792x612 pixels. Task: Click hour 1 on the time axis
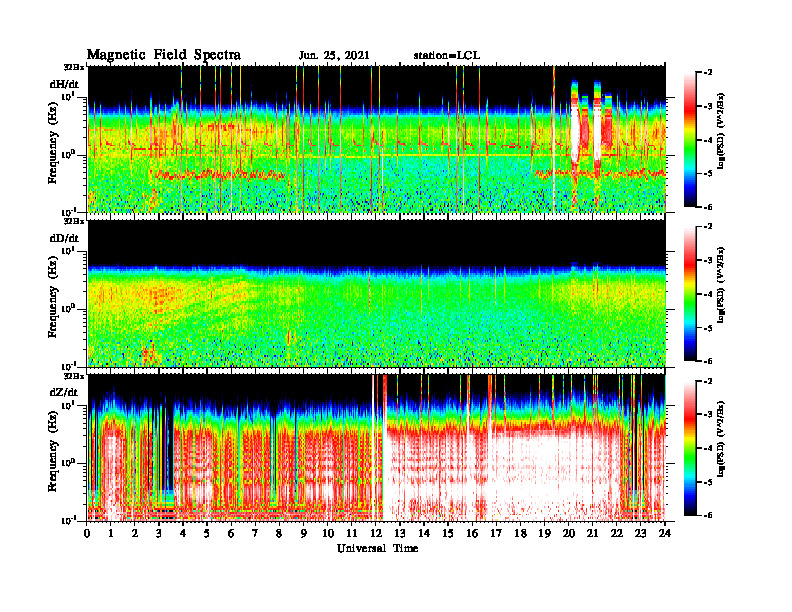[x=111, y=534]
